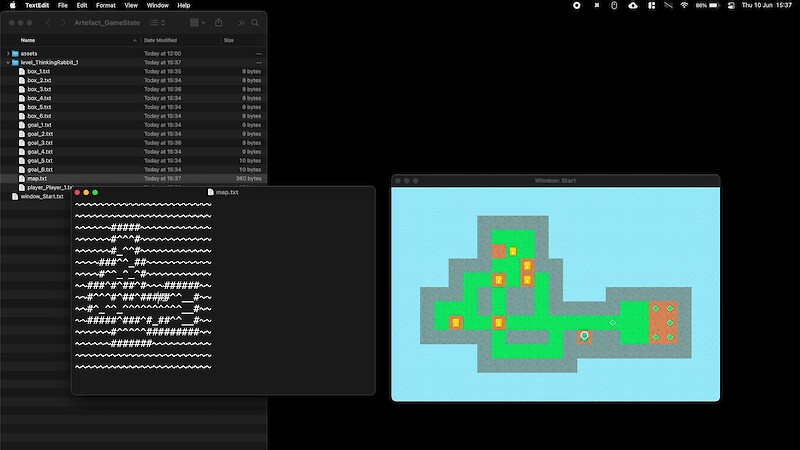Click inside the map.txt text area
The height and width of the screenshot is (450, 800).
(223, 295)
